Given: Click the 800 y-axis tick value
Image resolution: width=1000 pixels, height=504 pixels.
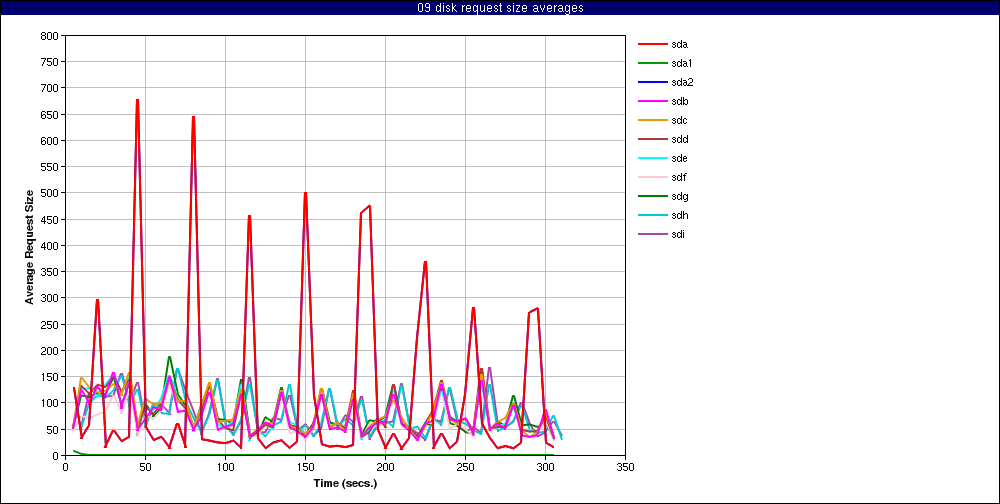Looking at the screenshot, I should point(51,36).
